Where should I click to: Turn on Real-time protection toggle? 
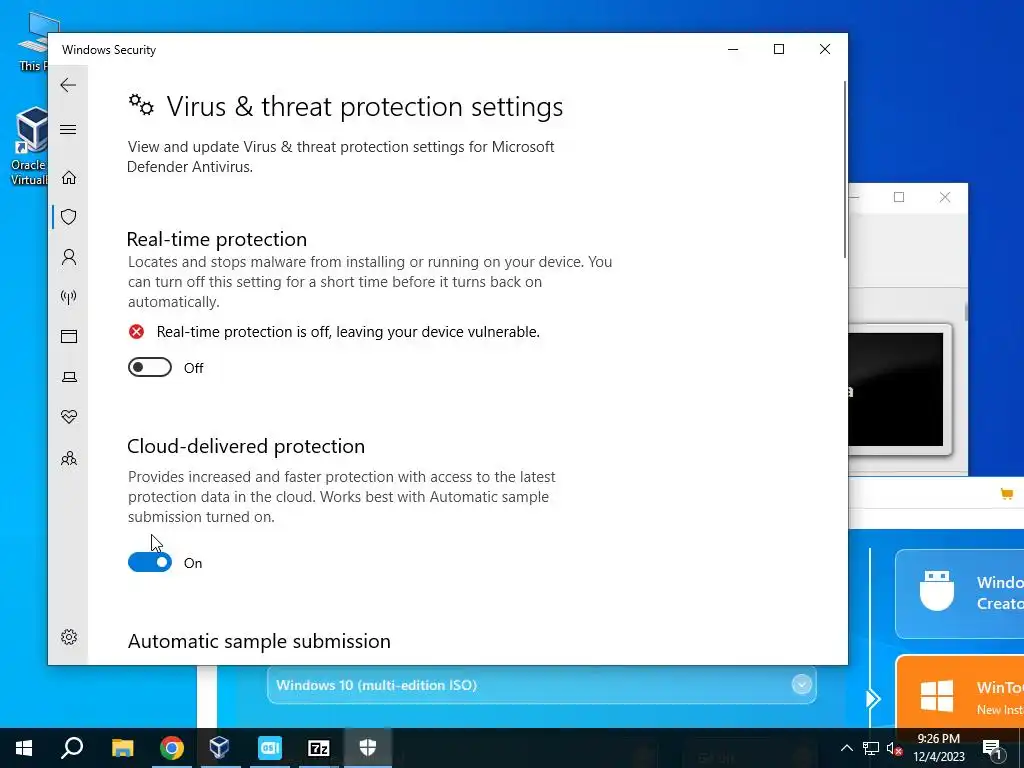click(150, 368)
